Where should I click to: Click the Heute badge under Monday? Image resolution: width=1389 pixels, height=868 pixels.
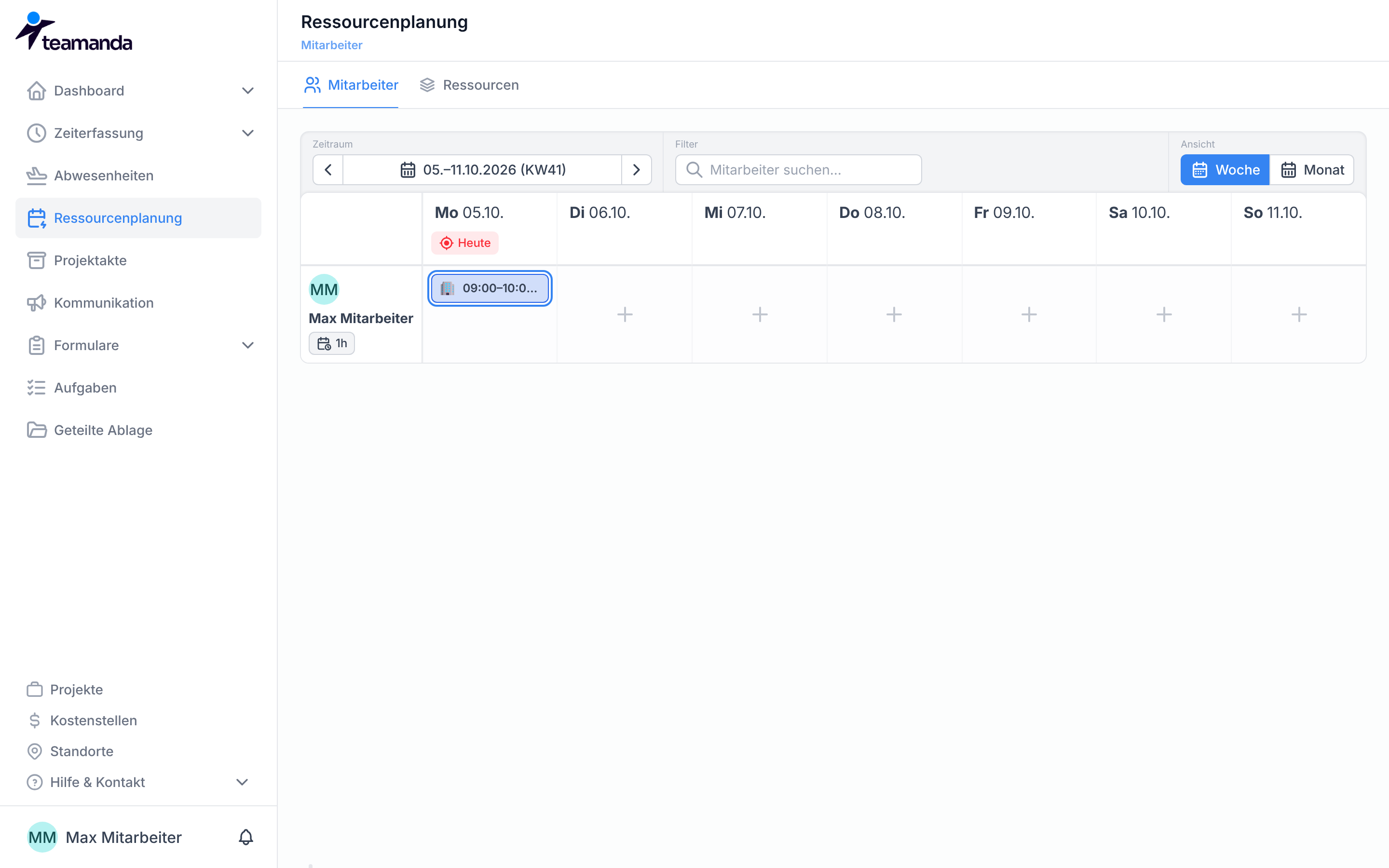click(465, 243)
